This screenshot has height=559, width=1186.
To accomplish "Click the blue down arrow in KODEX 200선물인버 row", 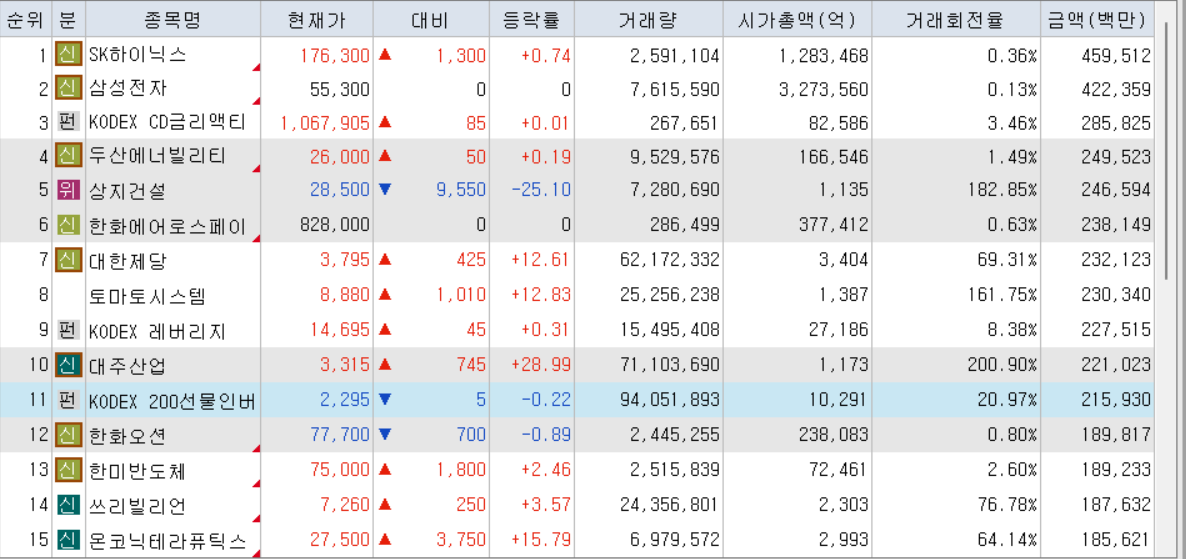I will click(x=385, y=400).
